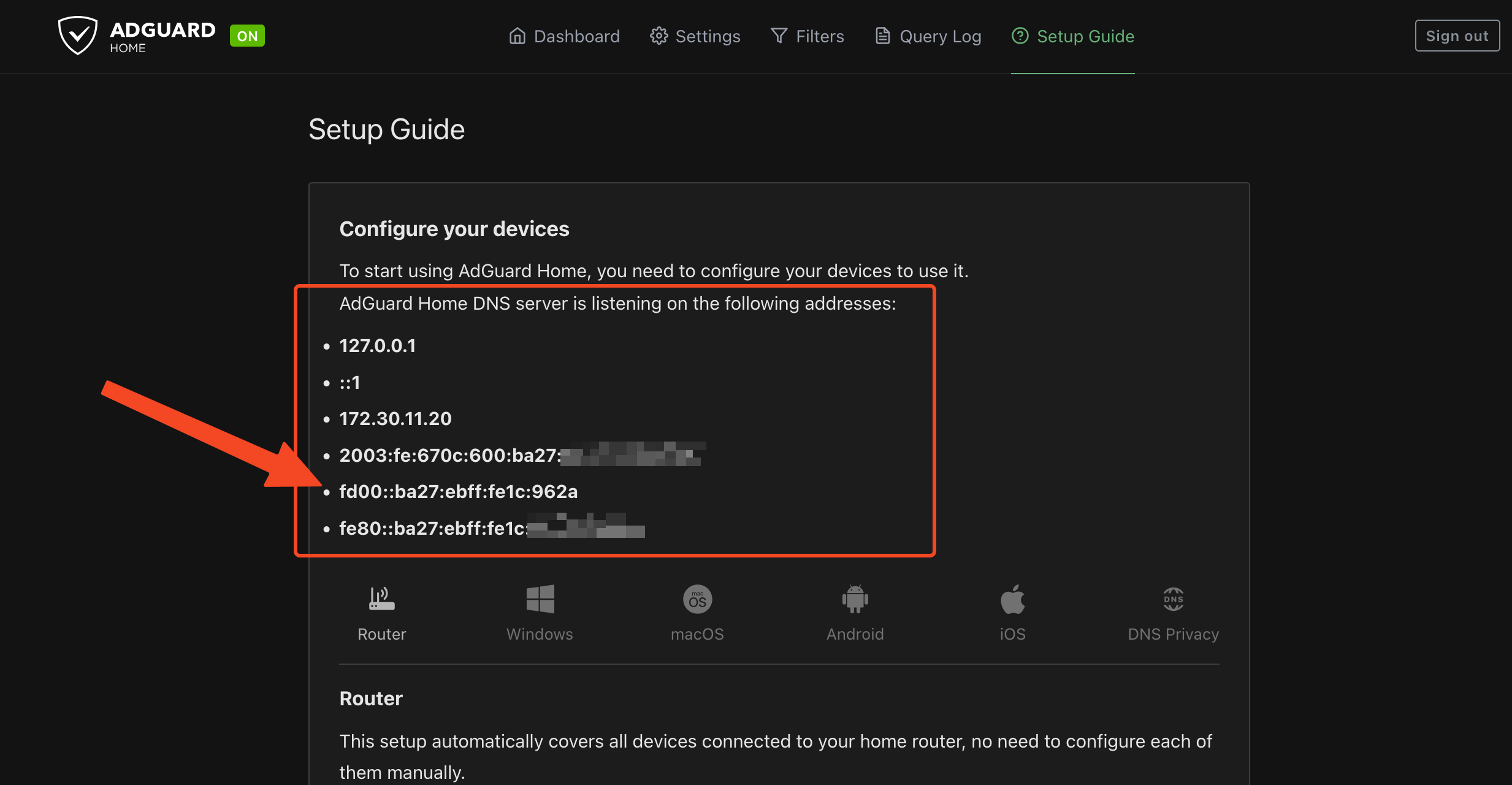
Task: Open the Settings navigation menu
Action: pyautogui.click(x=695, y=36)
